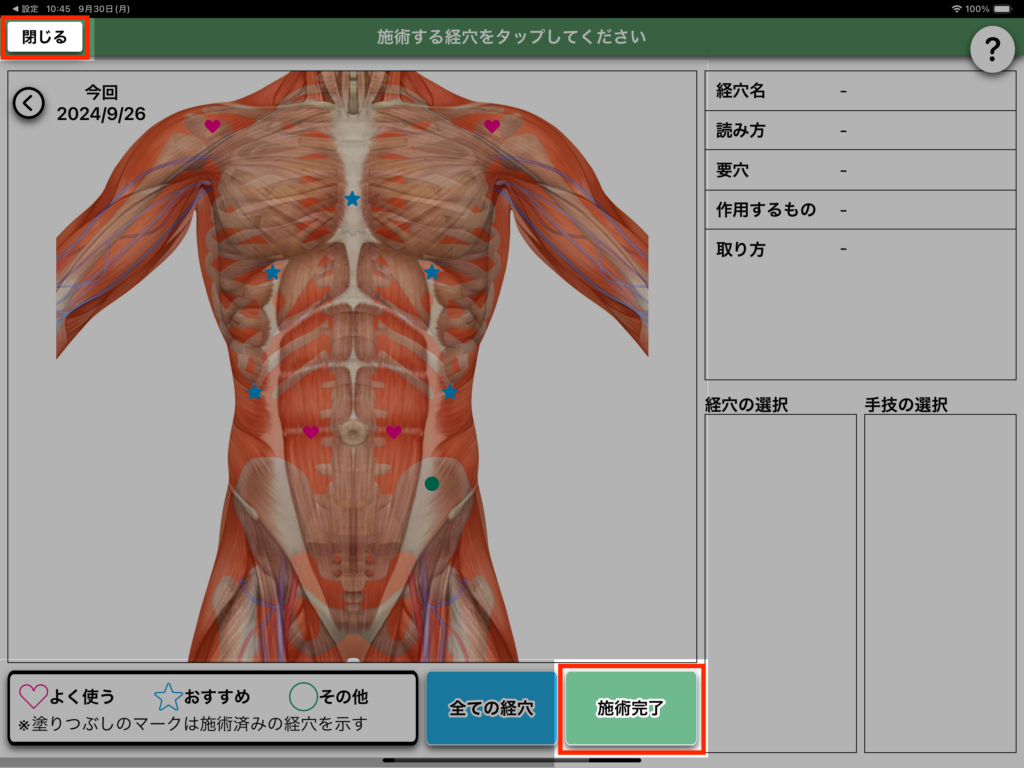Return to 設定 via the status bar
This screenshot has height=768, width=1024.
(24, 8)
